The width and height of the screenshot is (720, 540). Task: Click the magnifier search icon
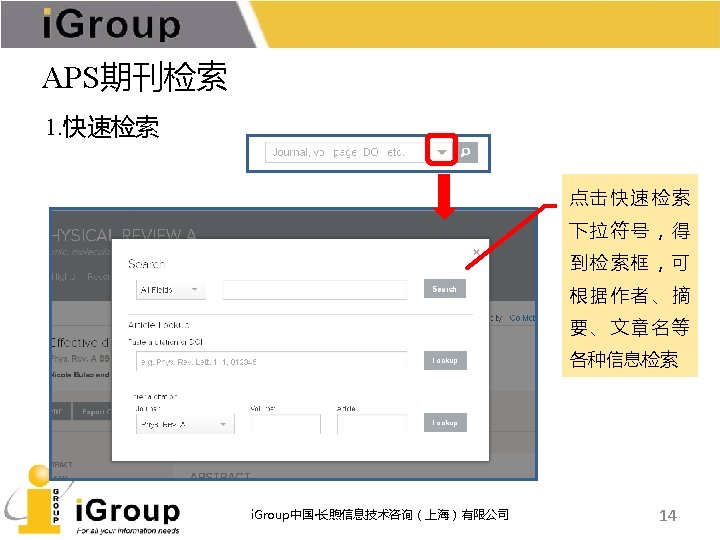[466, 152]
